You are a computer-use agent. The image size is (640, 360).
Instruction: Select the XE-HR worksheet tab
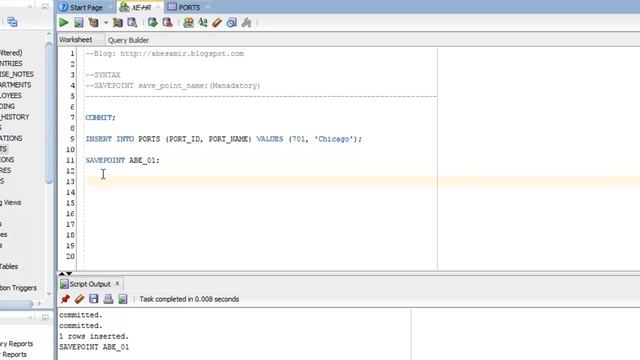tap(140, 7)
